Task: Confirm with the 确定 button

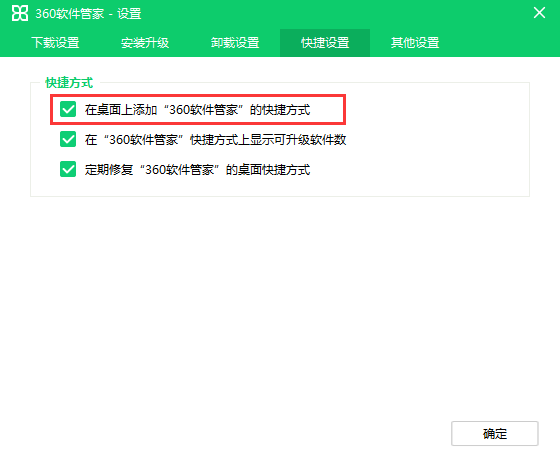Action: click(495, 434)
